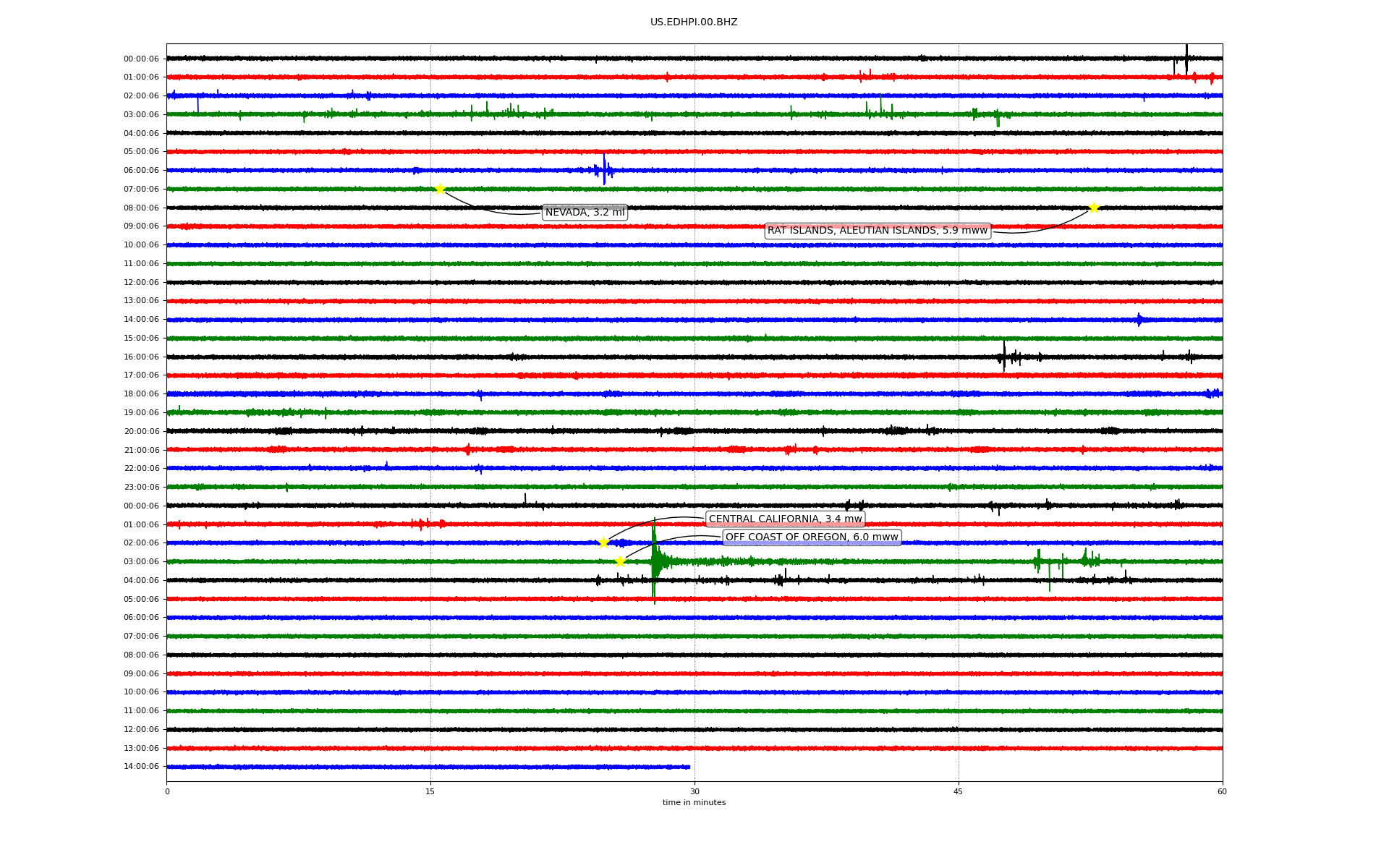Click the US.EDHPI.00.BHZ plot title
The height and width of the screenshot is (868, 1389).
693,22
